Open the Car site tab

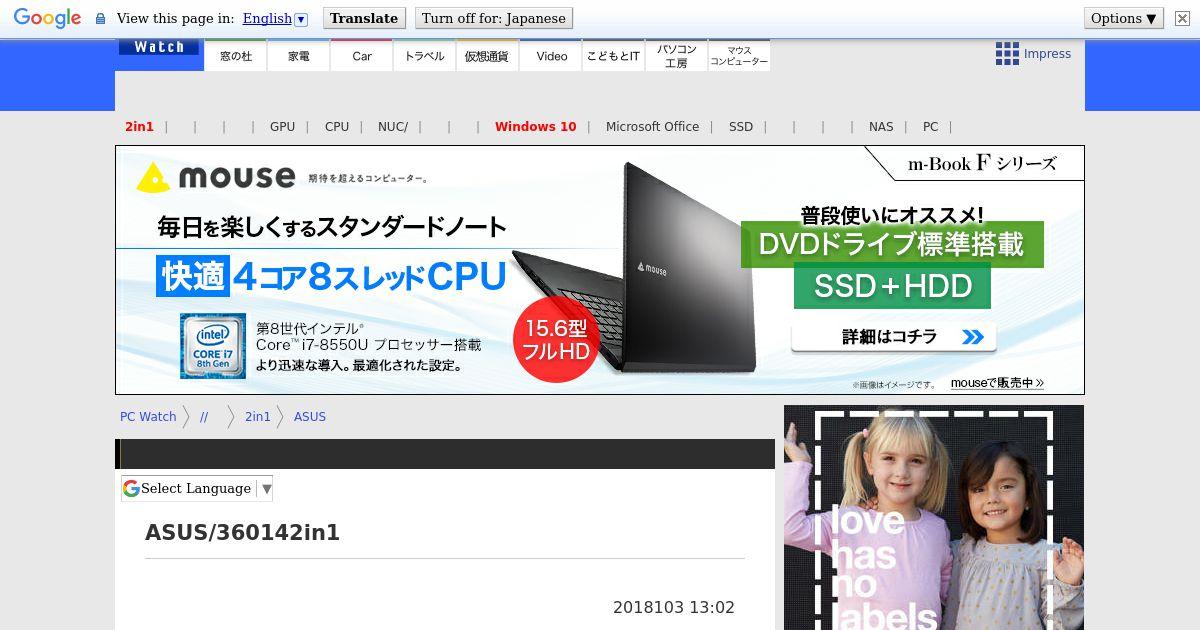362,56
